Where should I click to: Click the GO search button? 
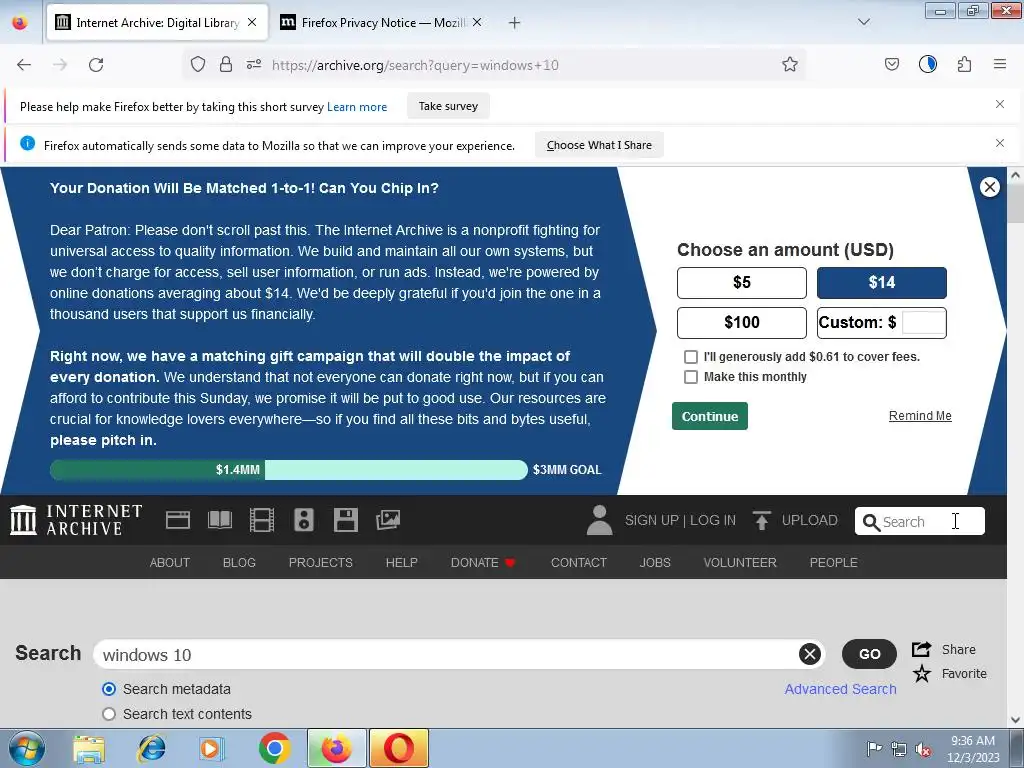point(869,654)
